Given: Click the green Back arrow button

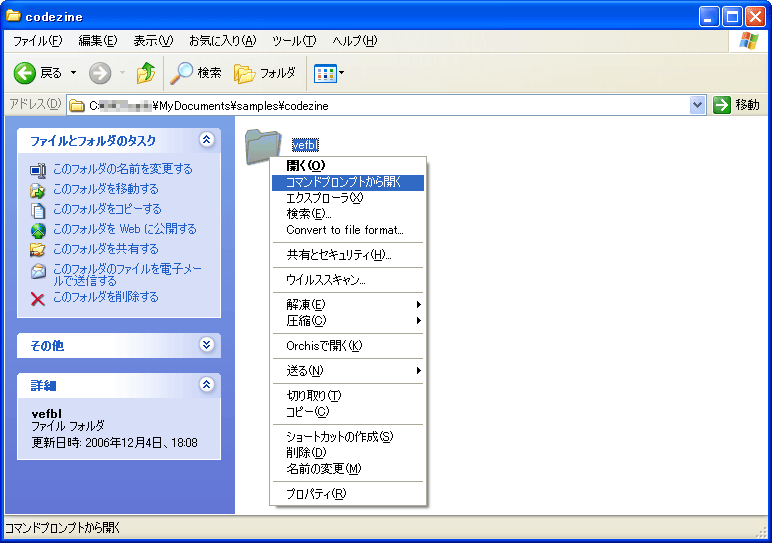Looking at the screenshot, I should [25, 73].
